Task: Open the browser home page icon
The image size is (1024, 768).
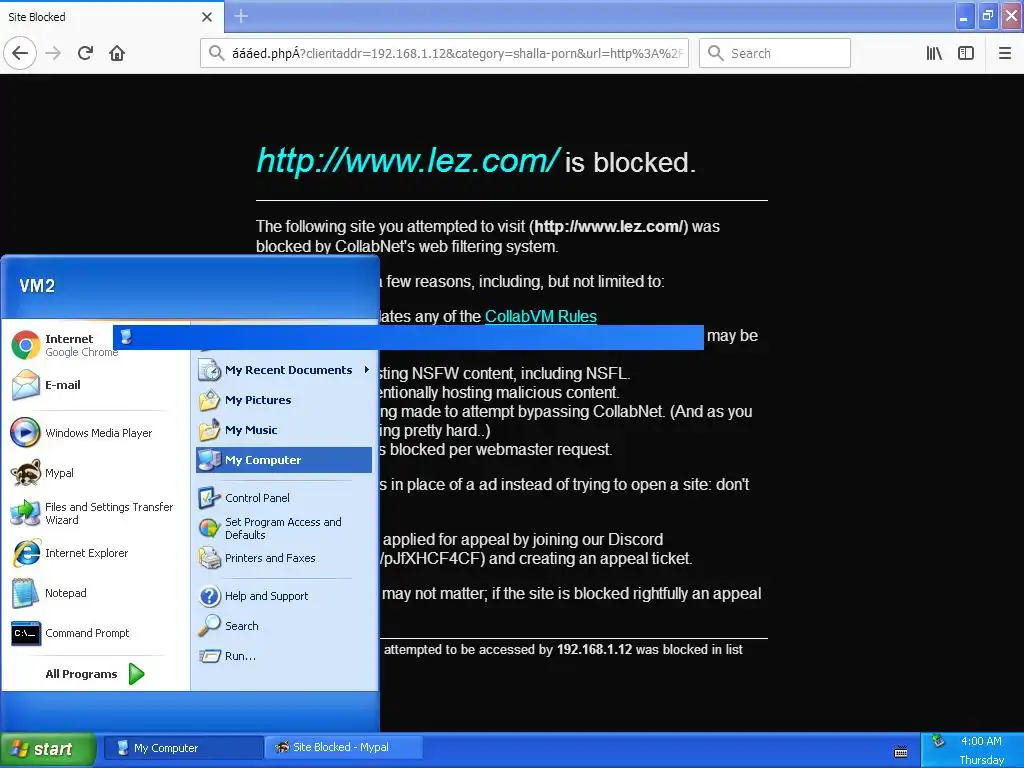Action: [117, 53]
